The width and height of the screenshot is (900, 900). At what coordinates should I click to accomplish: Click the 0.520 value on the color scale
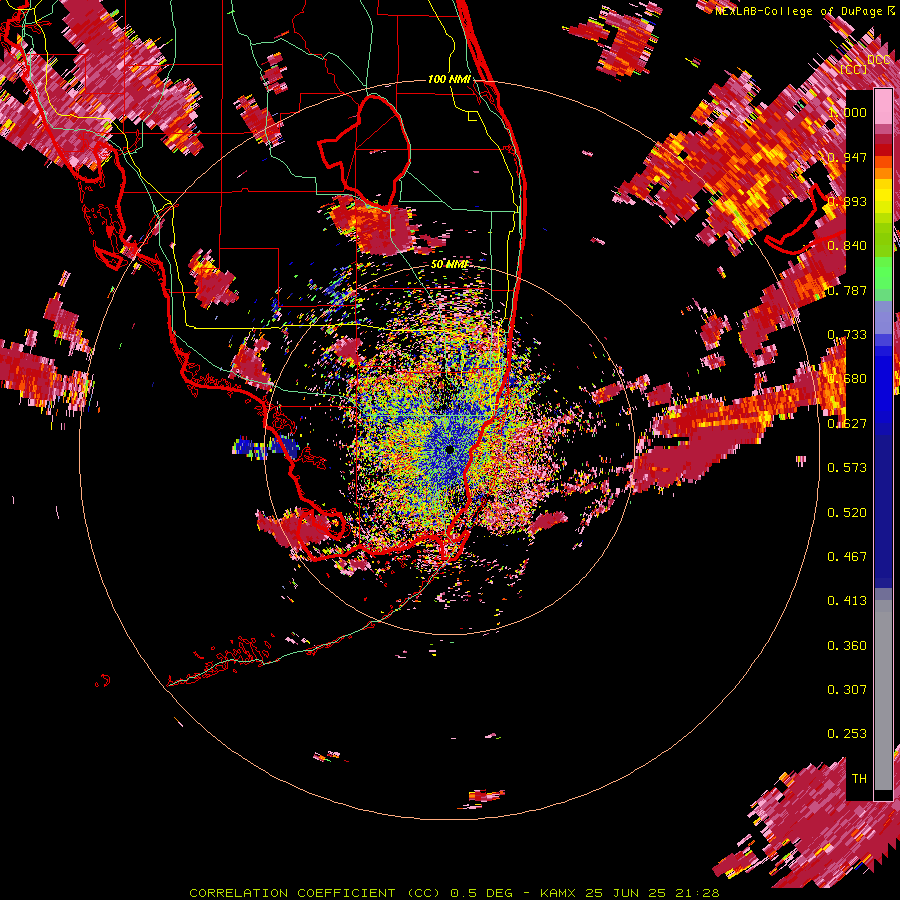pyautogui.click(x=847, y=513)
